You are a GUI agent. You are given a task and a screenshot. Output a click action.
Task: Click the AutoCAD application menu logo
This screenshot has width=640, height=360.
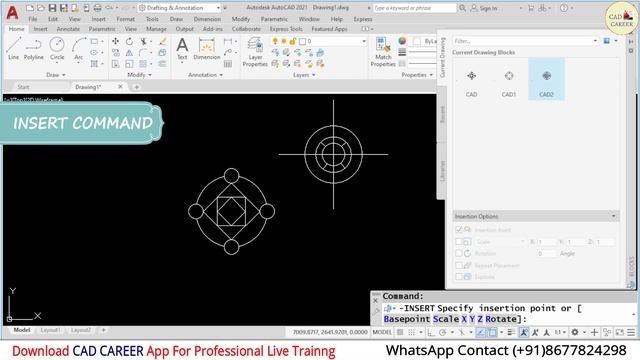pyautogui.click(x=13, y=13)
